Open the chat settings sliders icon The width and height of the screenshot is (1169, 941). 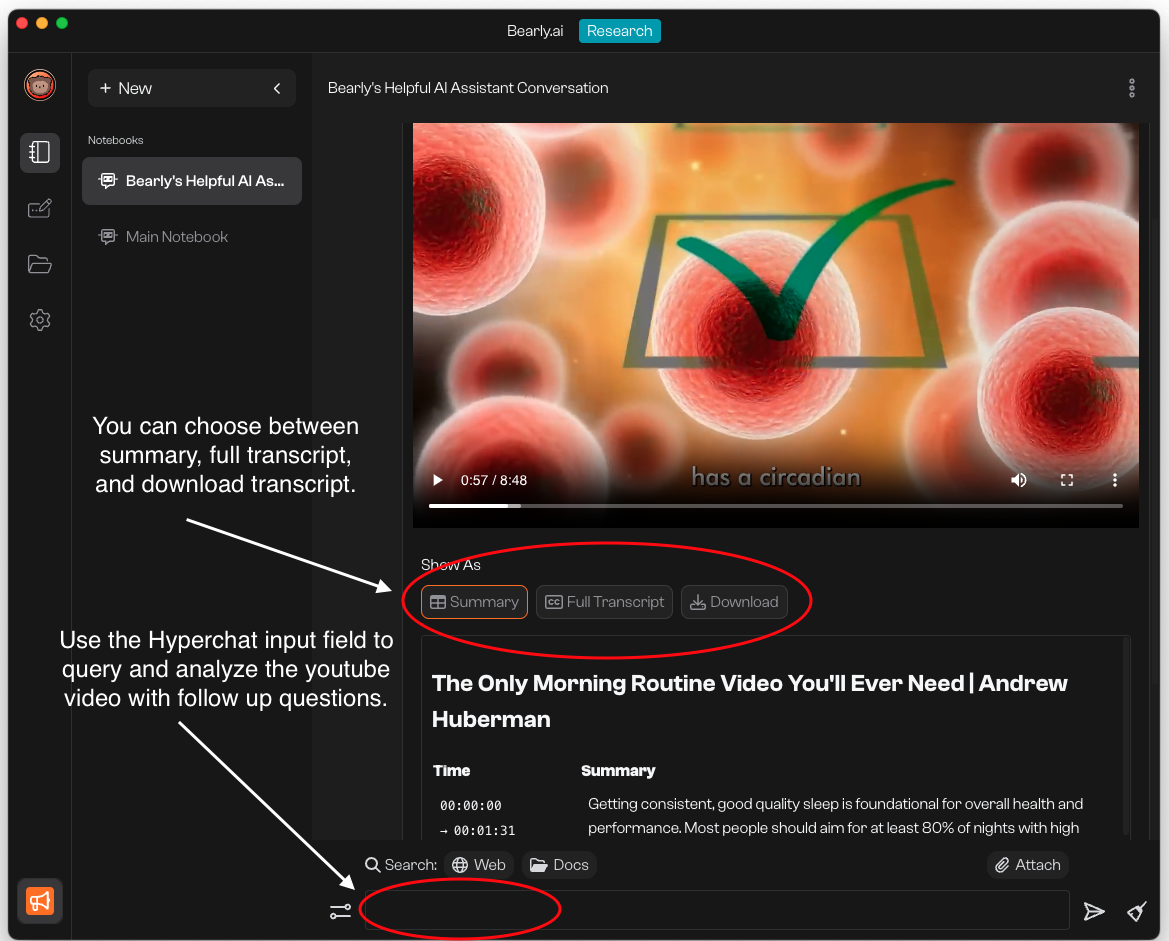click(x=340, y=911)
